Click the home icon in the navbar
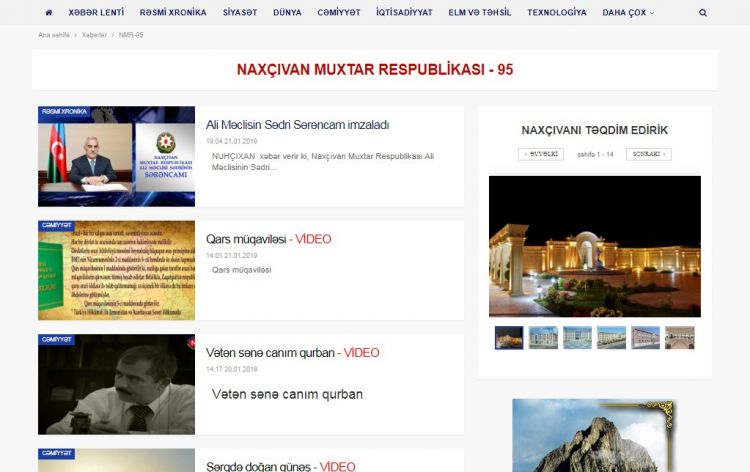 [49, 13]
